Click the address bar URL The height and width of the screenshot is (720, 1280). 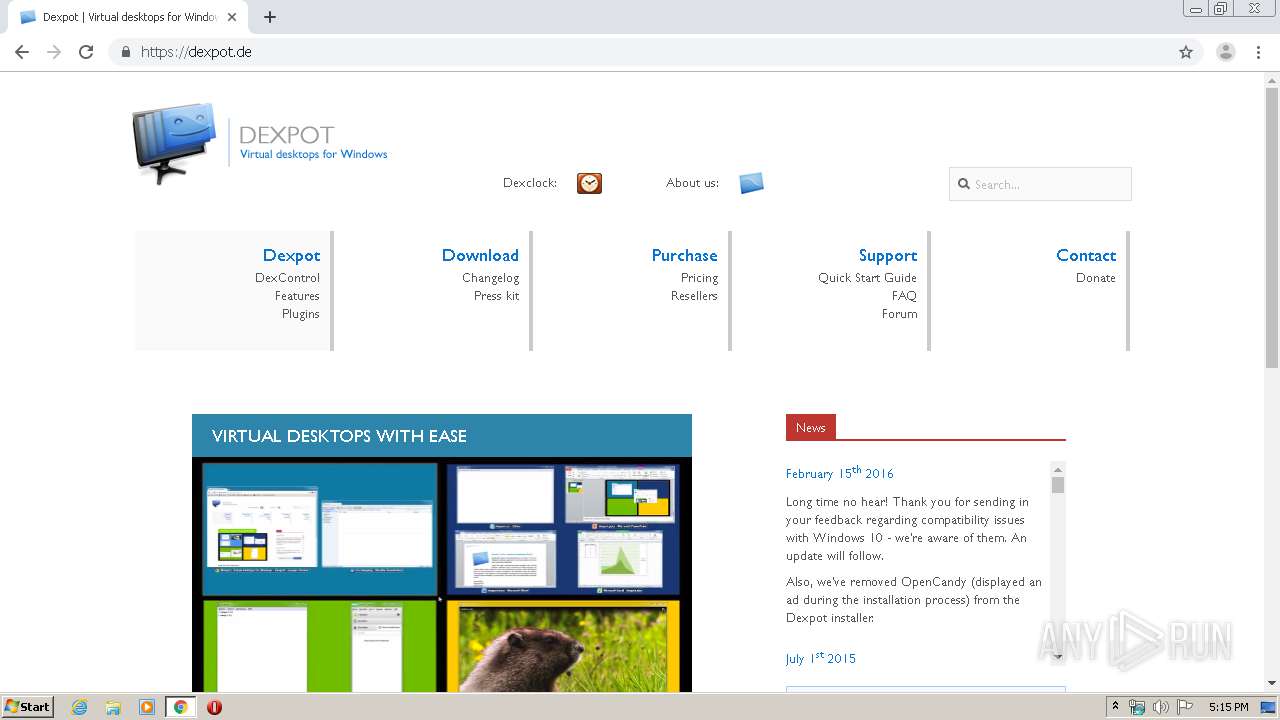[196, 52]
